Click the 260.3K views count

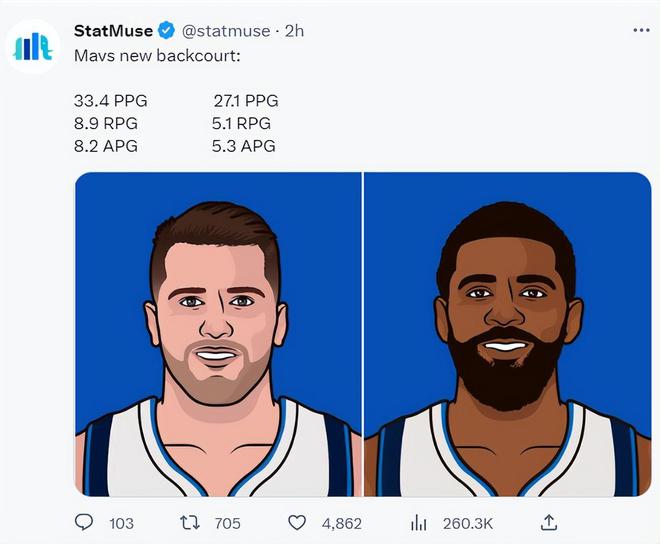coord(468,523)
